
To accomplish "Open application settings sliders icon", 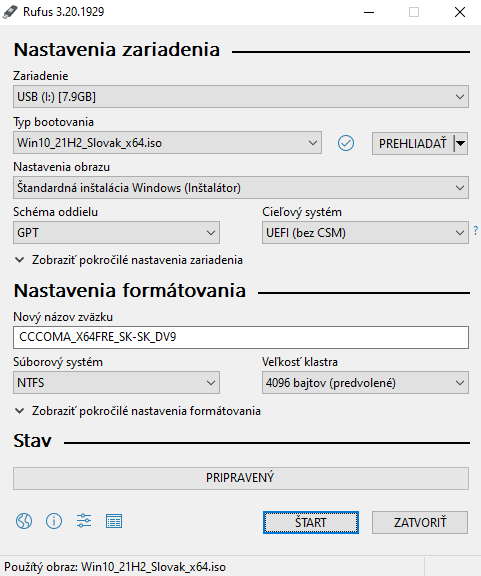I will pos(84,521).
